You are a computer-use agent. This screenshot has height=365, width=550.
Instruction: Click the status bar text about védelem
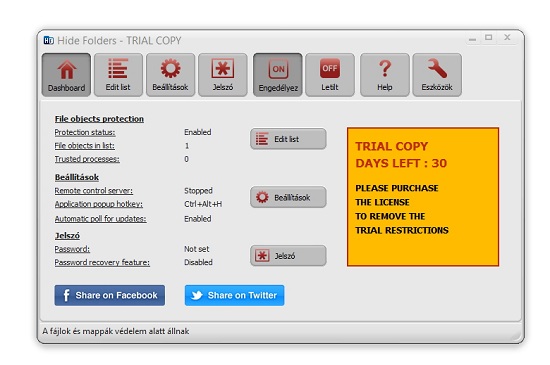[x=116, y=331]
